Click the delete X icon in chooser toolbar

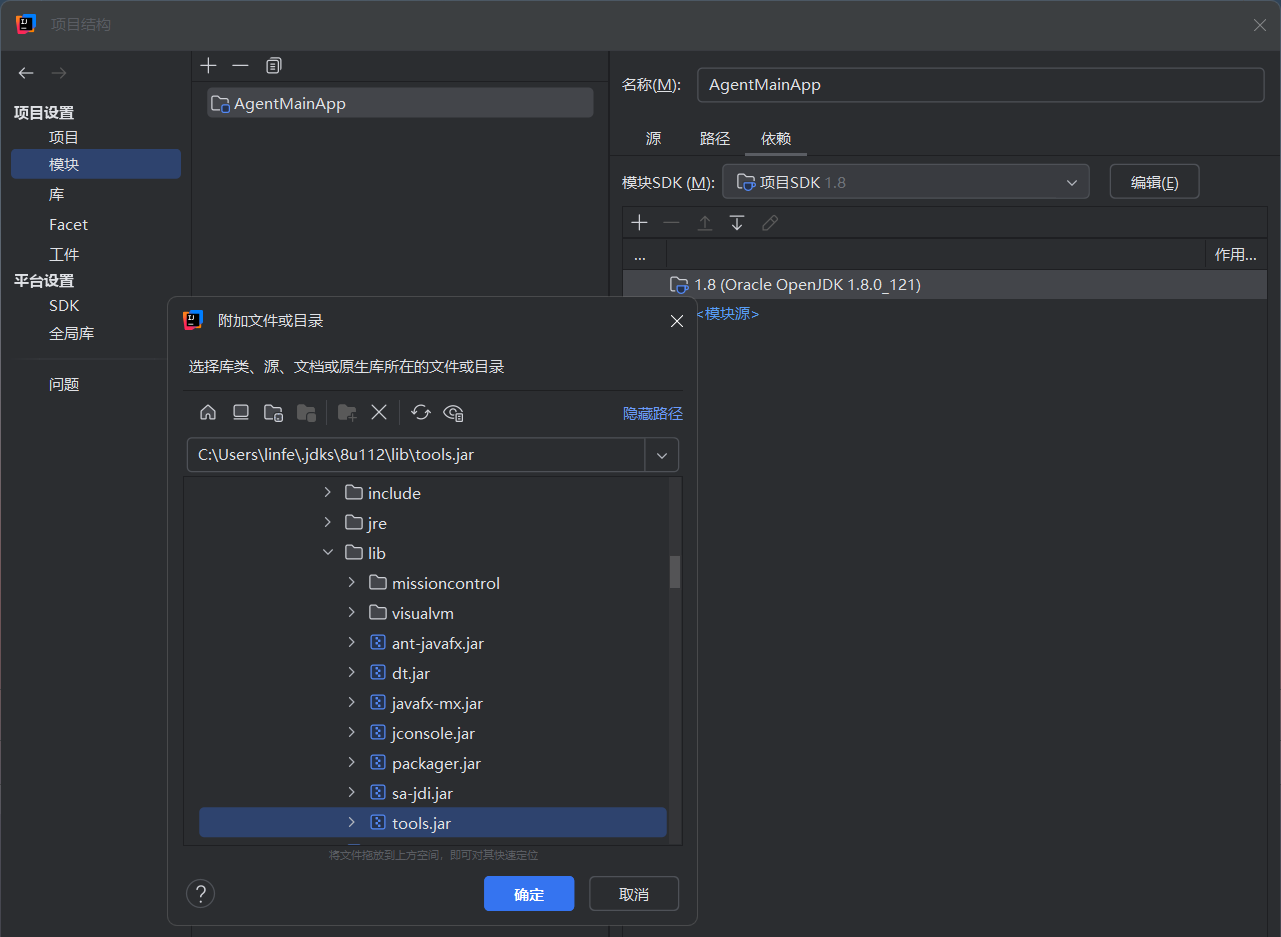point(379,413)
